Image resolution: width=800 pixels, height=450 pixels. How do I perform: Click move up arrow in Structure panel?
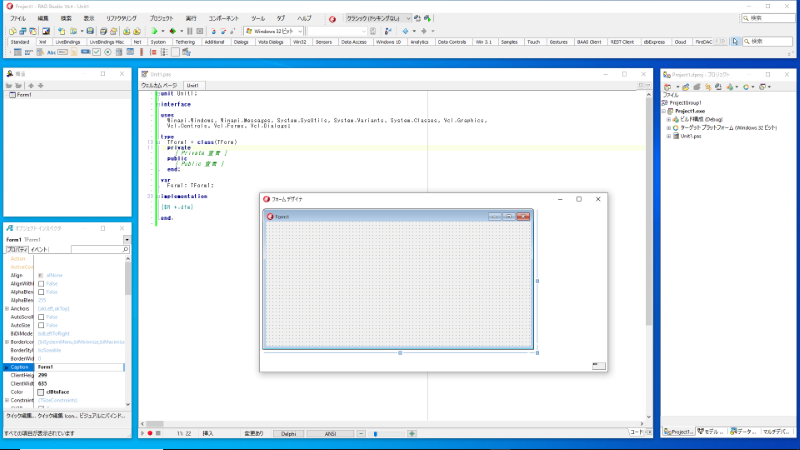(31, 86)
